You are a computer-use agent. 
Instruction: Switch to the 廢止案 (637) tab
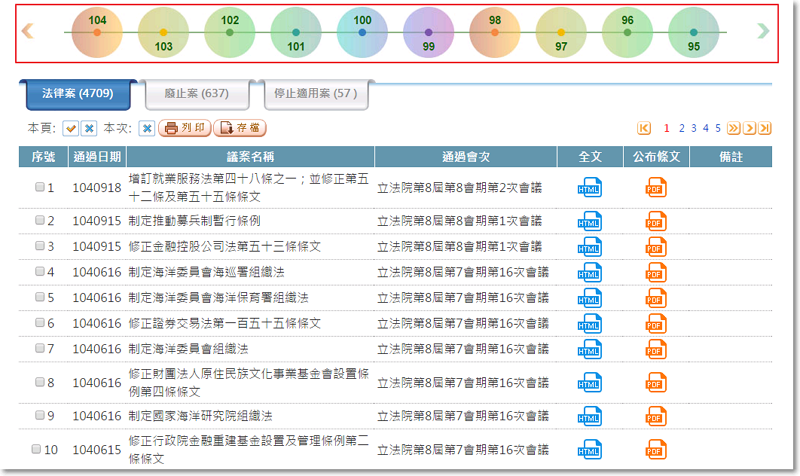pos(187,94)
